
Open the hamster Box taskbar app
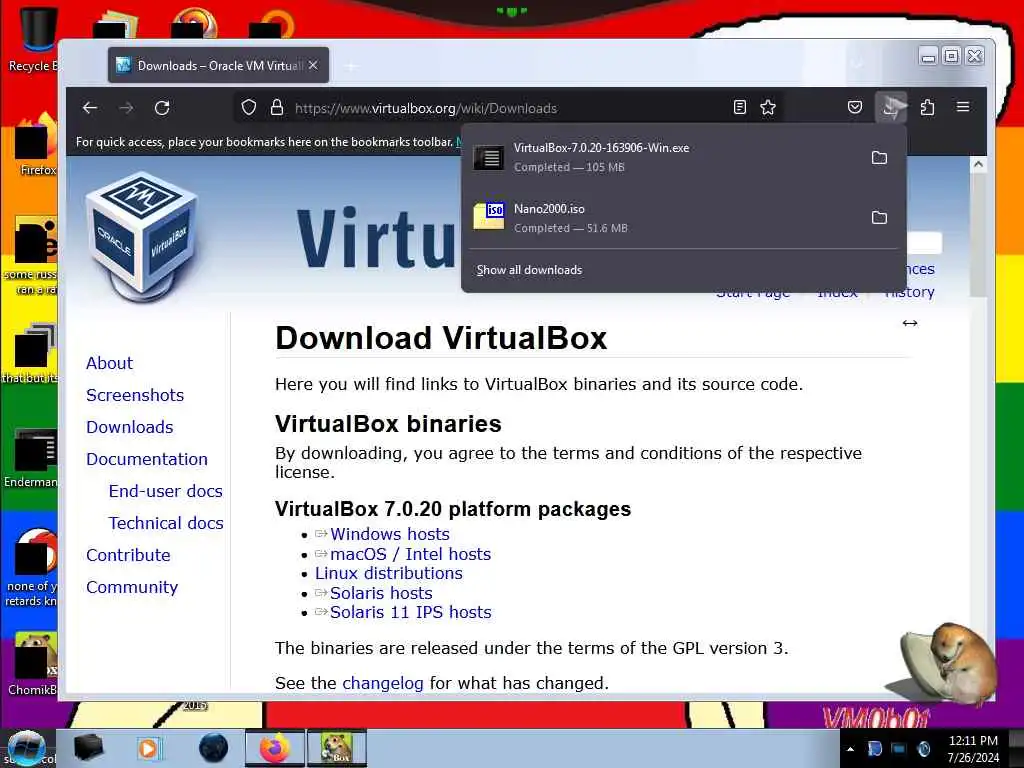(x=337, y=748)
